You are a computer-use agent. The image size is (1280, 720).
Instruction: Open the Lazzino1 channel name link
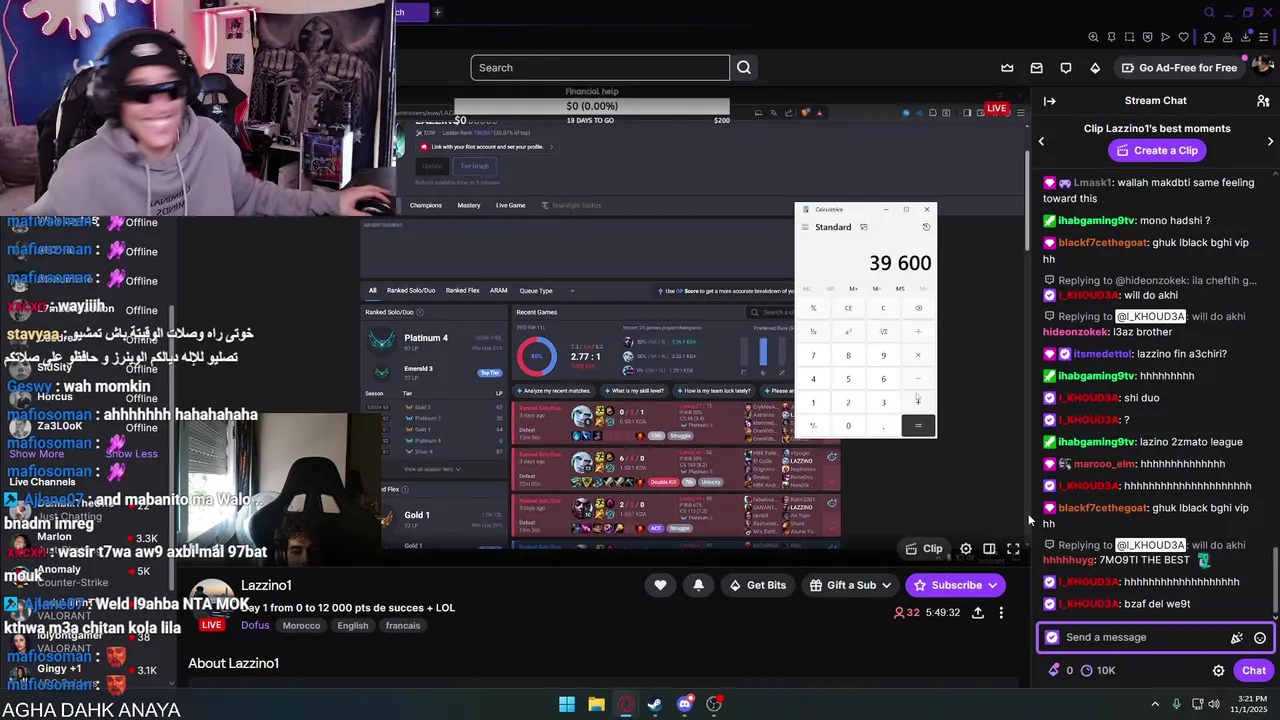266,585
